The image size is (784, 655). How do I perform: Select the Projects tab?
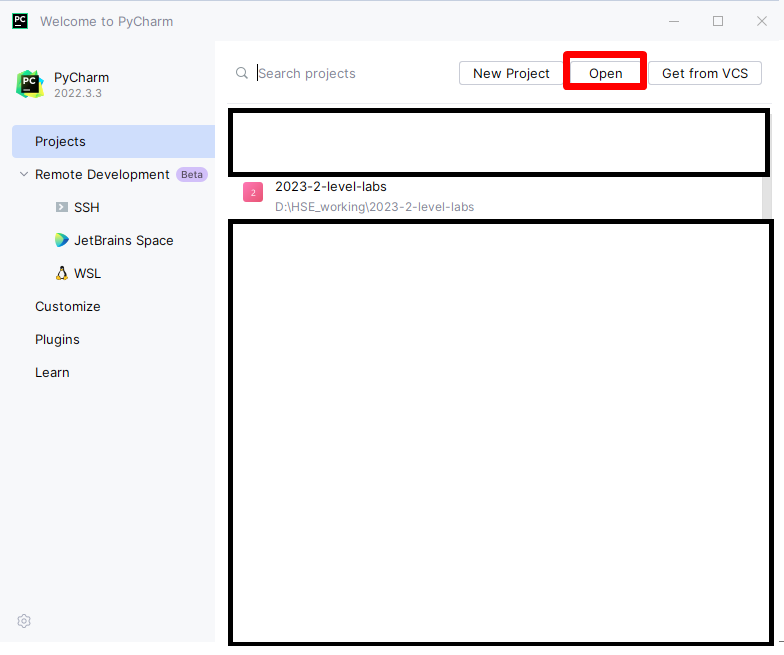coord(114,142)
